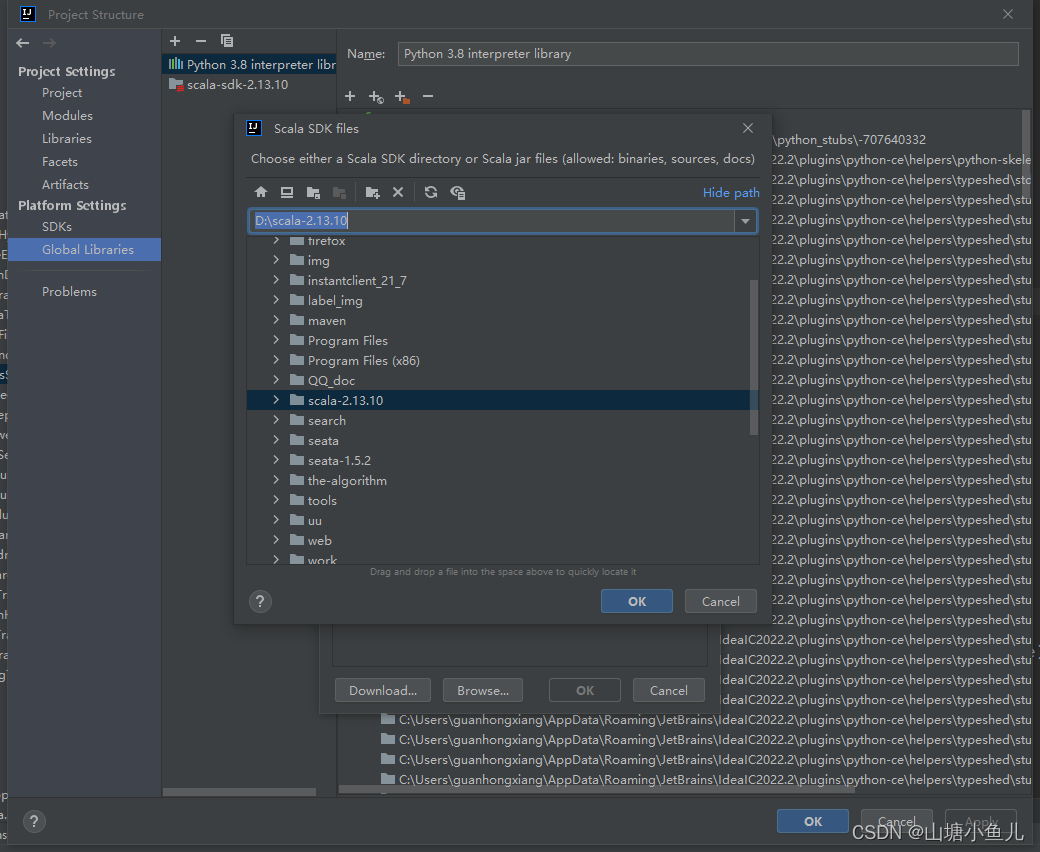Click the refresh icon in the file chooser

(x=430, y=192)
